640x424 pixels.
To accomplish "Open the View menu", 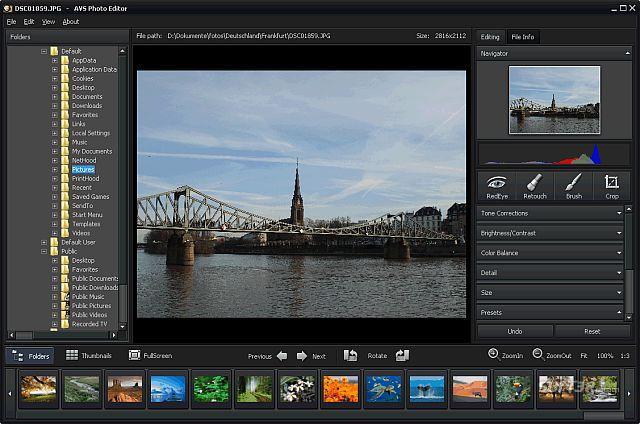I will (x=48, y=22).
